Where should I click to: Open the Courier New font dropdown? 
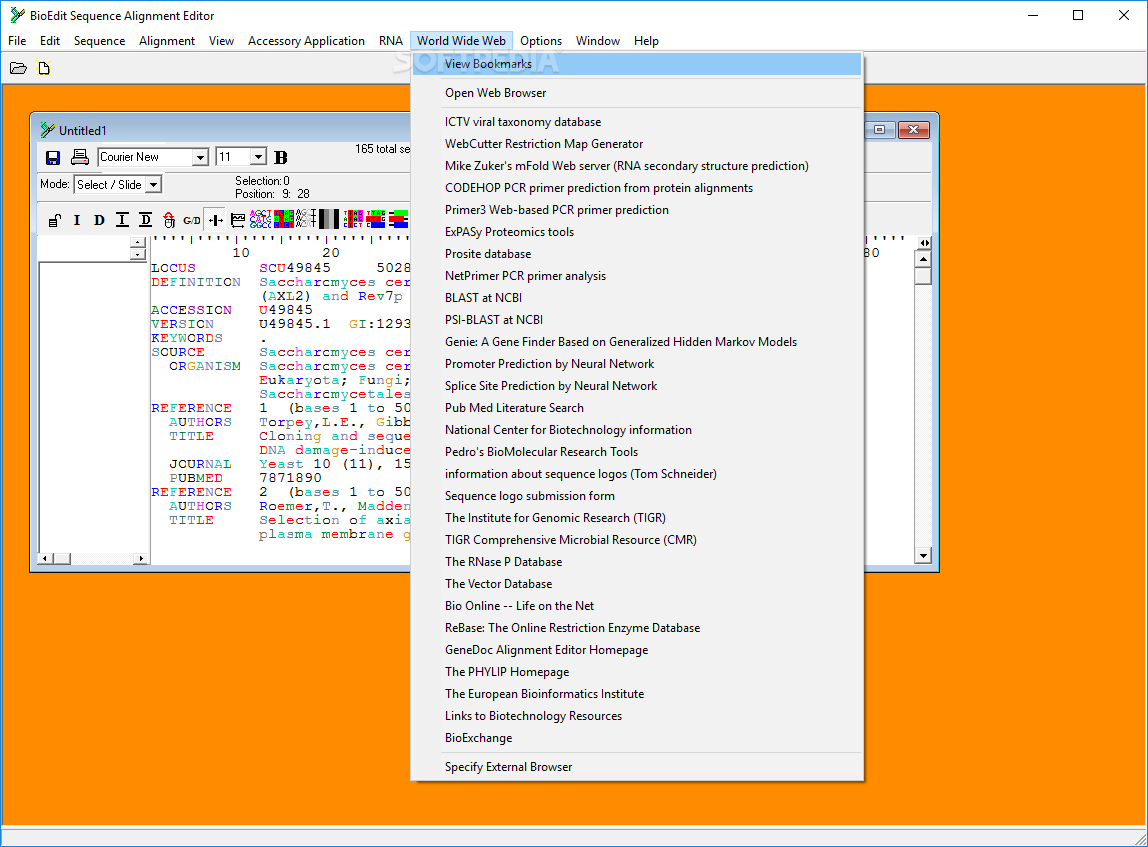(x=200, y=157)
